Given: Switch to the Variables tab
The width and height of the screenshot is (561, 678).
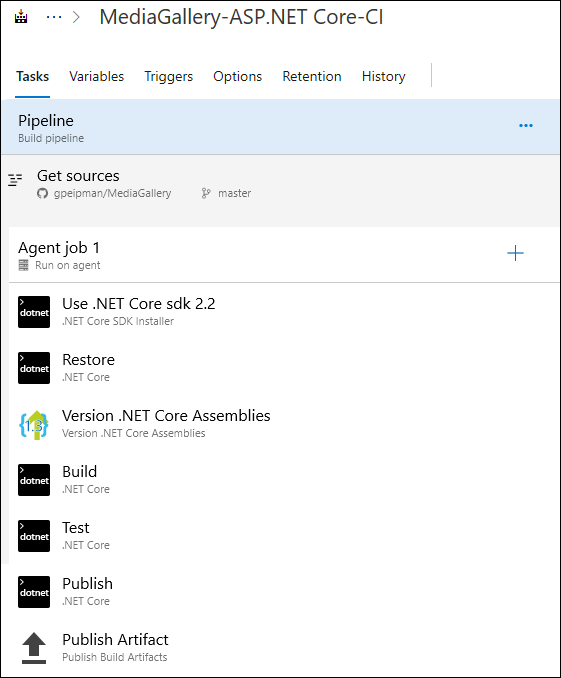Looking at the screenshot, I should tap(96, 77).
